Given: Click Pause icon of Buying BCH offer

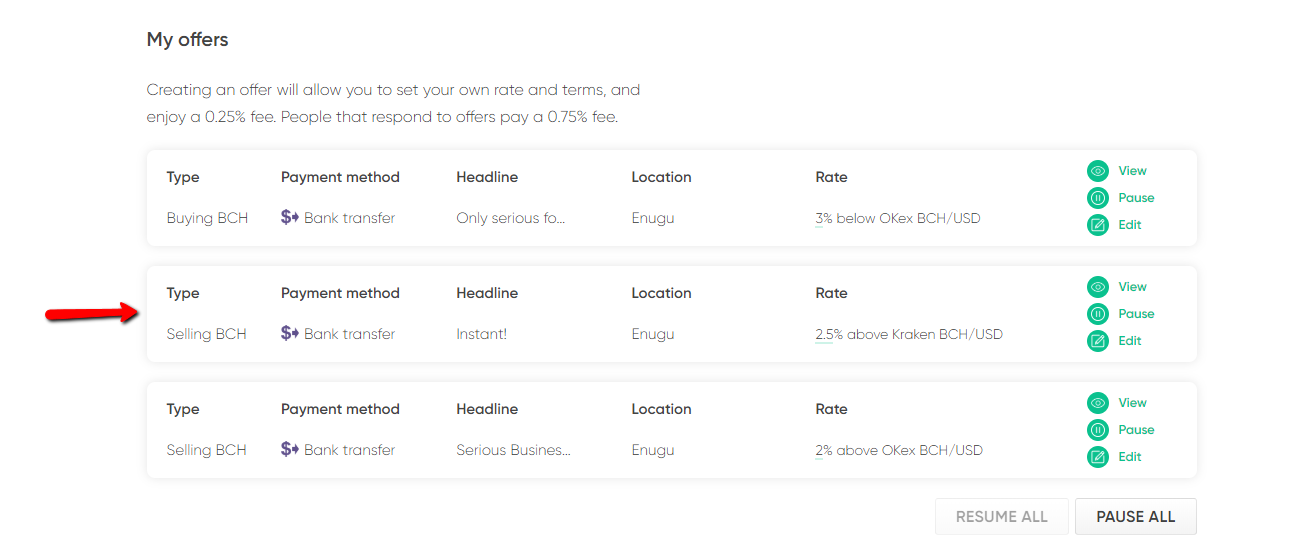Looking at the screenshot, I should [x=1098, y=198].
